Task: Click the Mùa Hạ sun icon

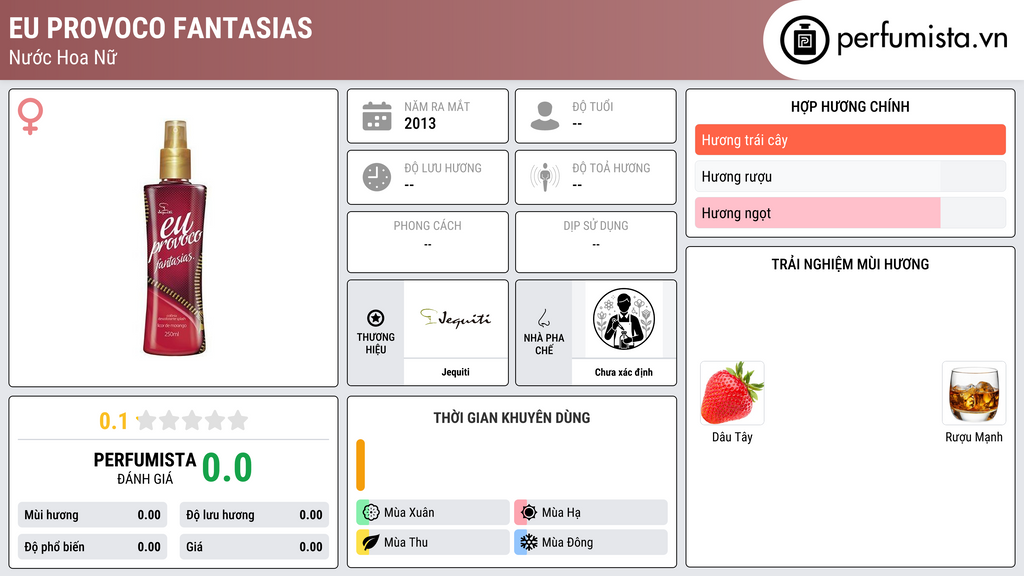Action: pyautogui.click(x=529, y=513)
